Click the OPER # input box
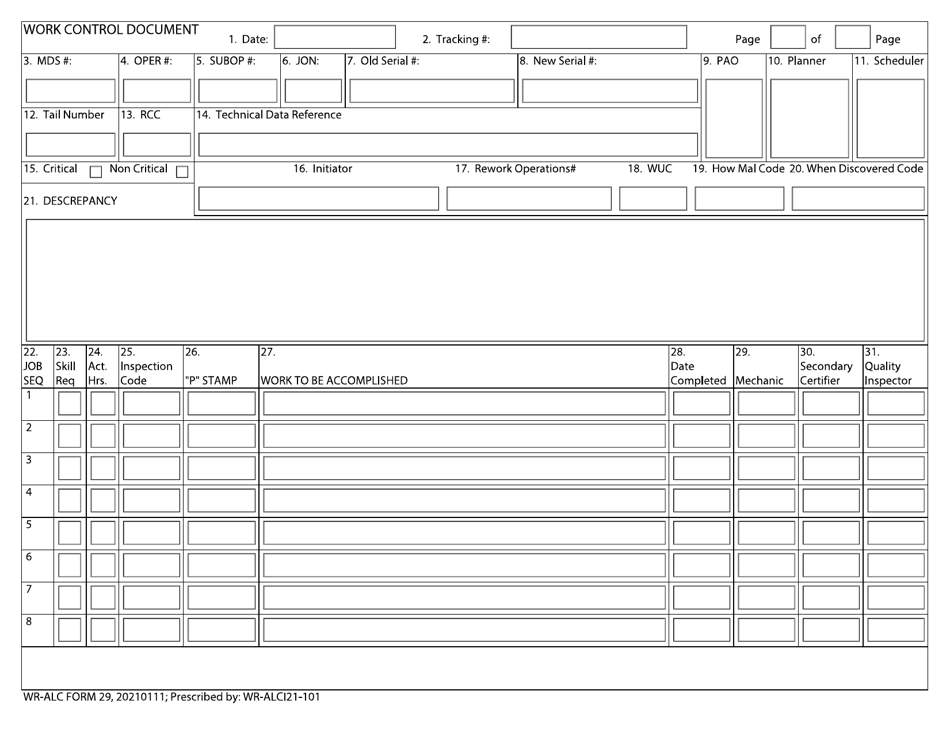Screen dimensions: 950x733 [x=155, y=90]
